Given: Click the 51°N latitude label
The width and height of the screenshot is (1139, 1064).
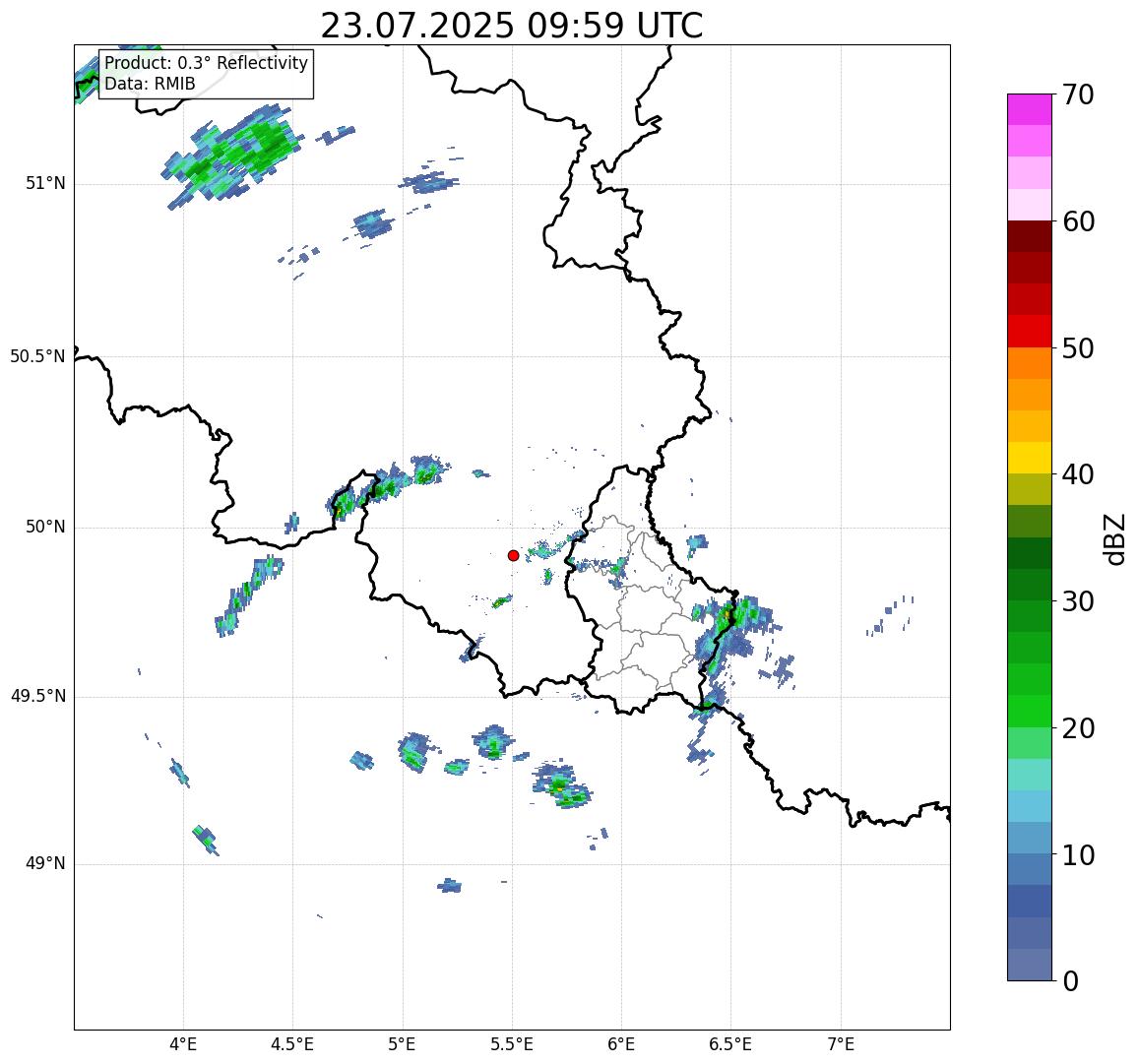Looking at the screenshot, I should point(45,184).
